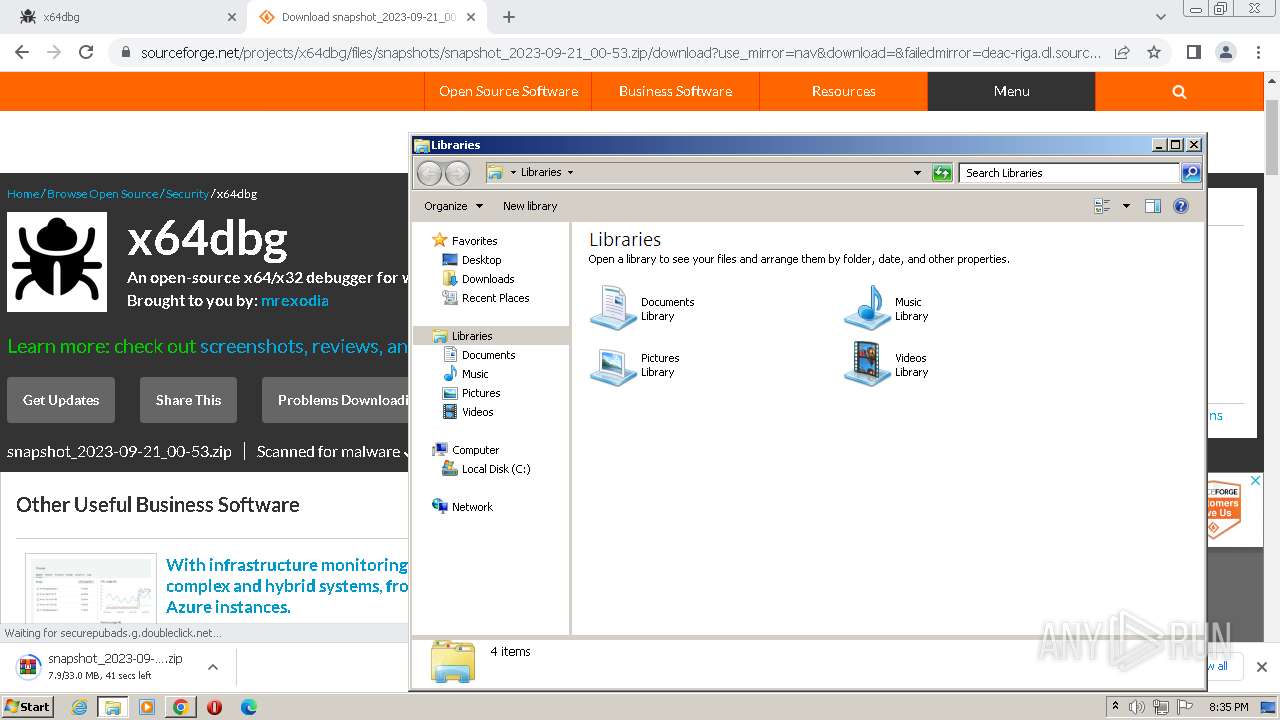This screenshot has width=1280, height=720.
Task: Open Business Software menu item
Action: 675,91
